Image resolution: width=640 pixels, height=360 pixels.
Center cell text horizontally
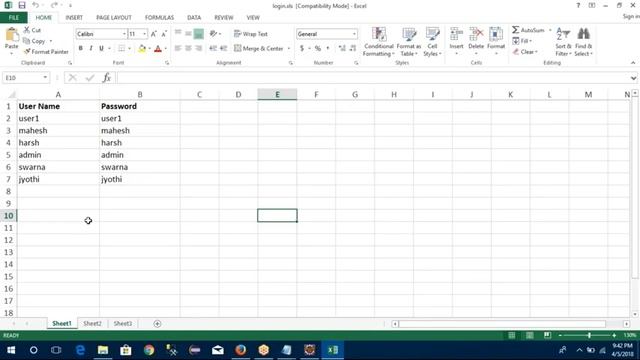click(x=188, y=49)
